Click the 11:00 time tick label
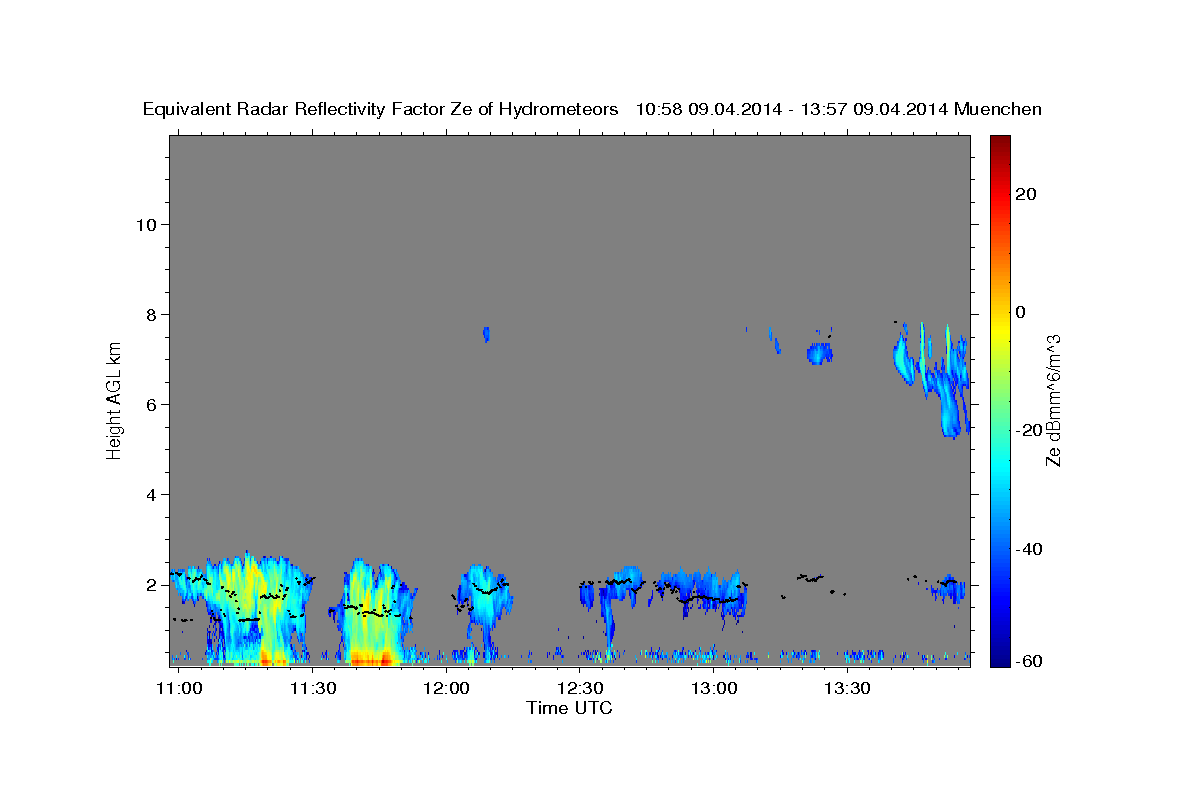The image size is (1200, 800). coord(181,689)
